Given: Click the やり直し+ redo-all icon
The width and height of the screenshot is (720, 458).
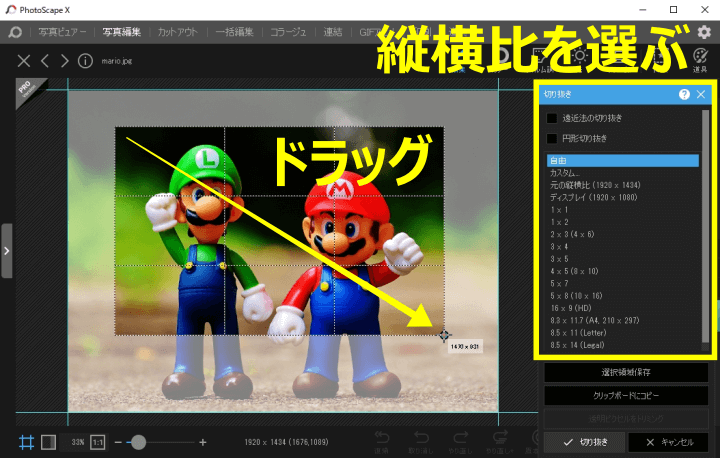Looking at the screenshot, I should click(x=500, y=442).
